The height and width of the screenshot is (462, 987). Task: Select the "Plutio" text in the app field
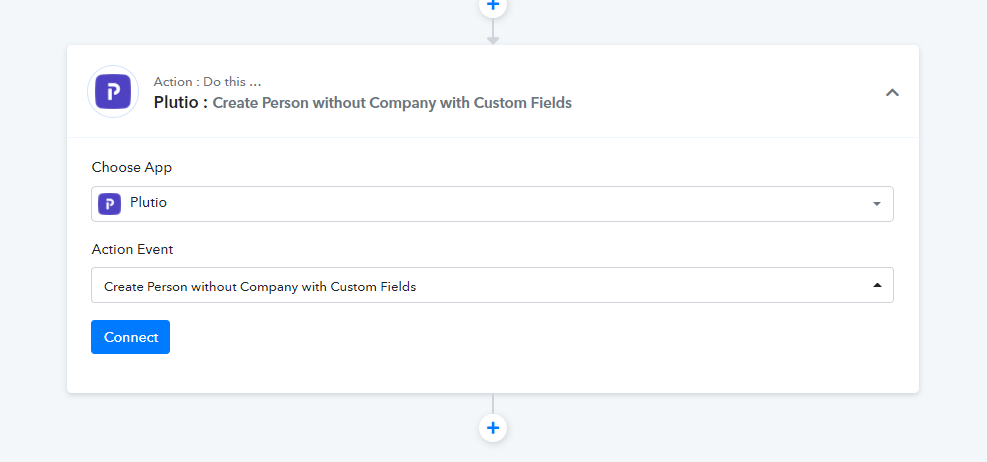pyautogui.click(x=149, y=203)
